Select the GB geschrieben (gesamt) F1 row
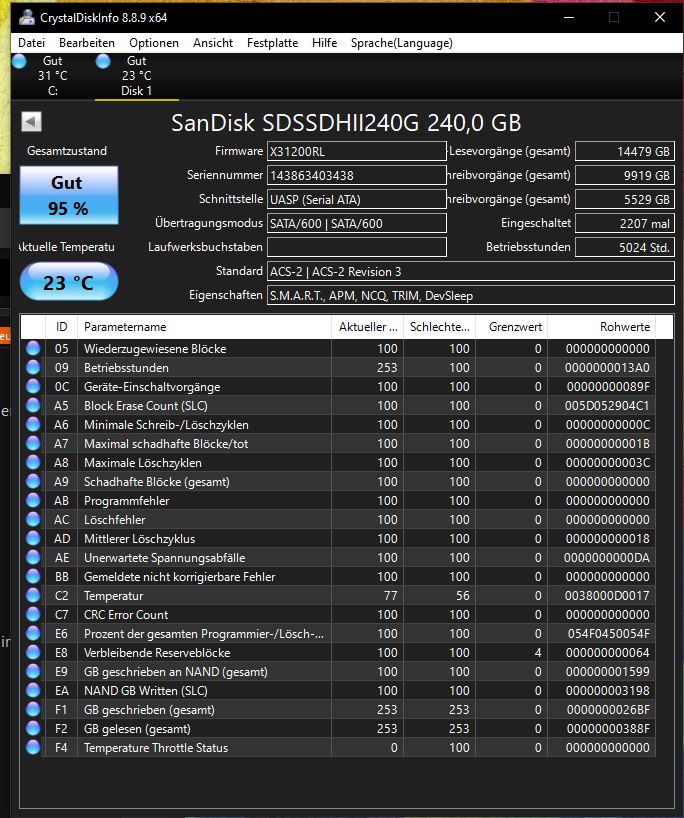The image size is (684, 818). coord(338,709)
